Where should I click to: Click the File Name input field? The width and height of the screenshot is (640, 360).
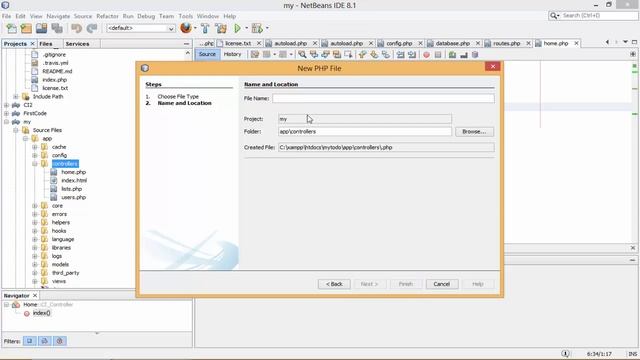click(383, 98)
